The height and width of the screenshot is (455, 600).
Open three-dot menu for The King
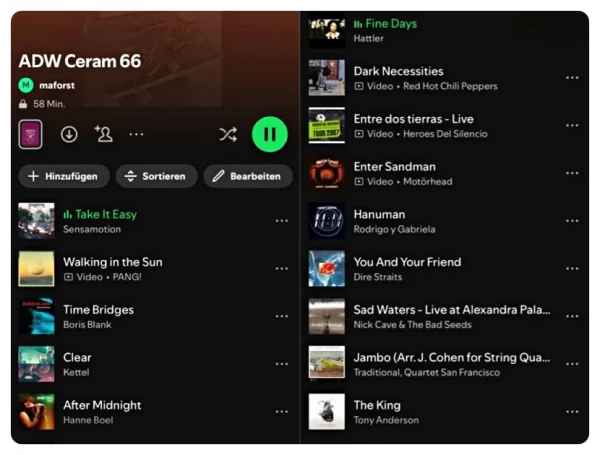(x=572, y=412)
